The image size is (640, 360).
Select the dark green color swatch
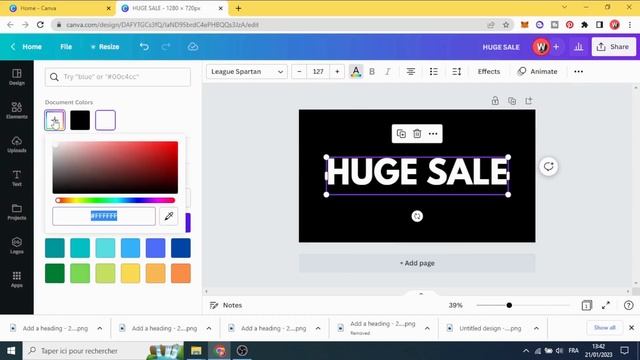(x=55, y=273)
